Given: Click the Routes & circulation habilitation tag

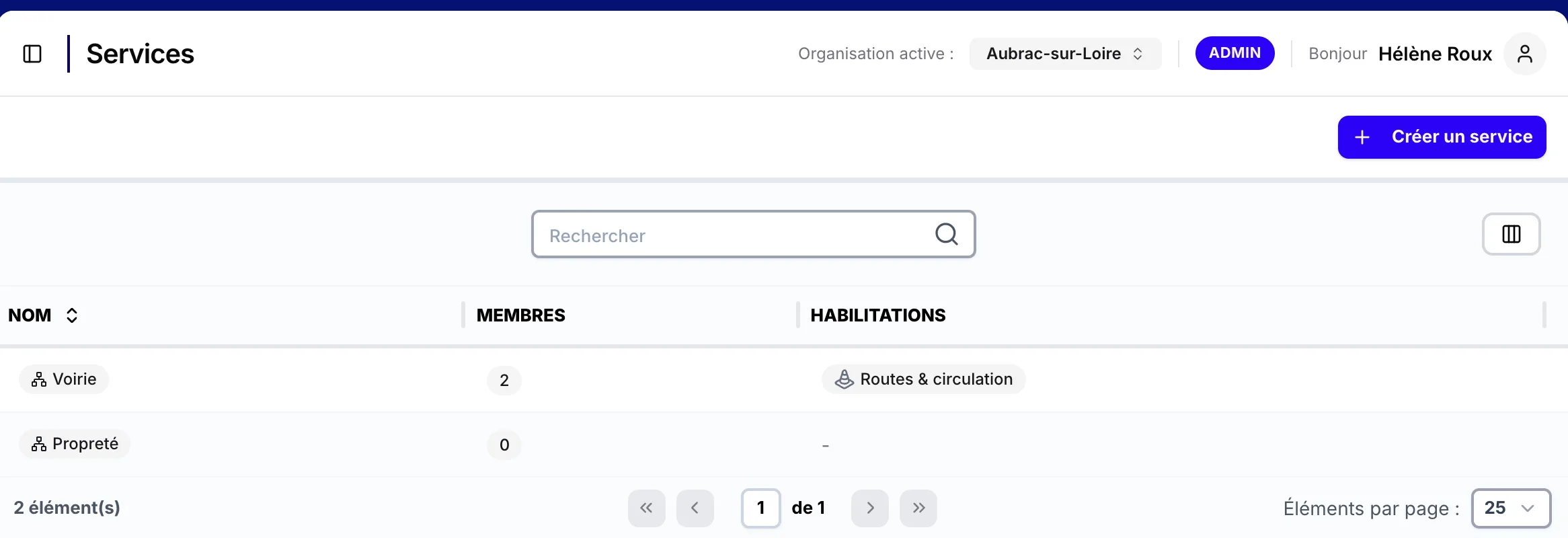Looking at the screenshot, I should [923, 379].
